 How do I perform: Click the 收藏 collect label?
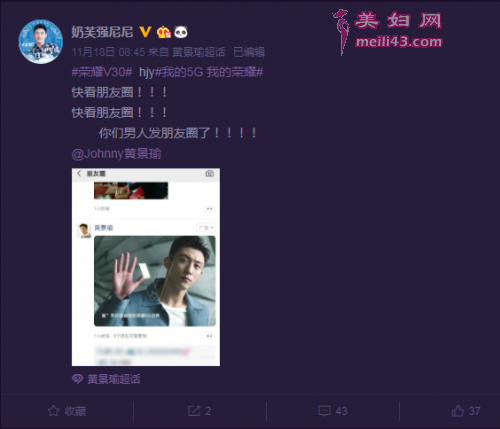(75, 411)
